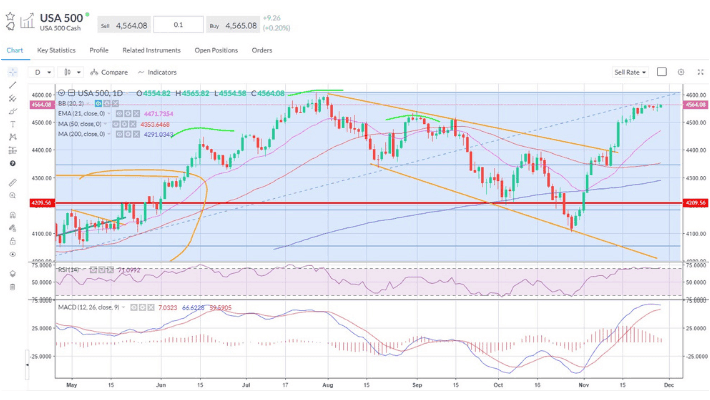Switch to the Chart tab
This screenshot has height=400, width=710.
click(x=15, y=50)
